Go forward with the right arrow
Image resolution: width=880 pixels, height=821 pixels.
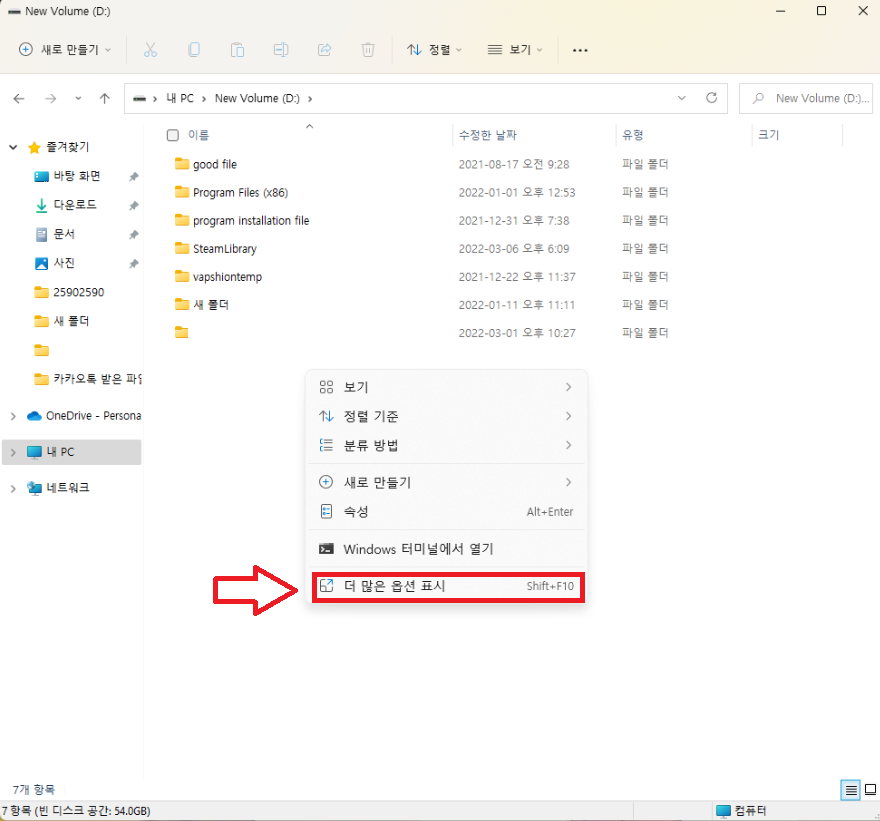[51, 99]
